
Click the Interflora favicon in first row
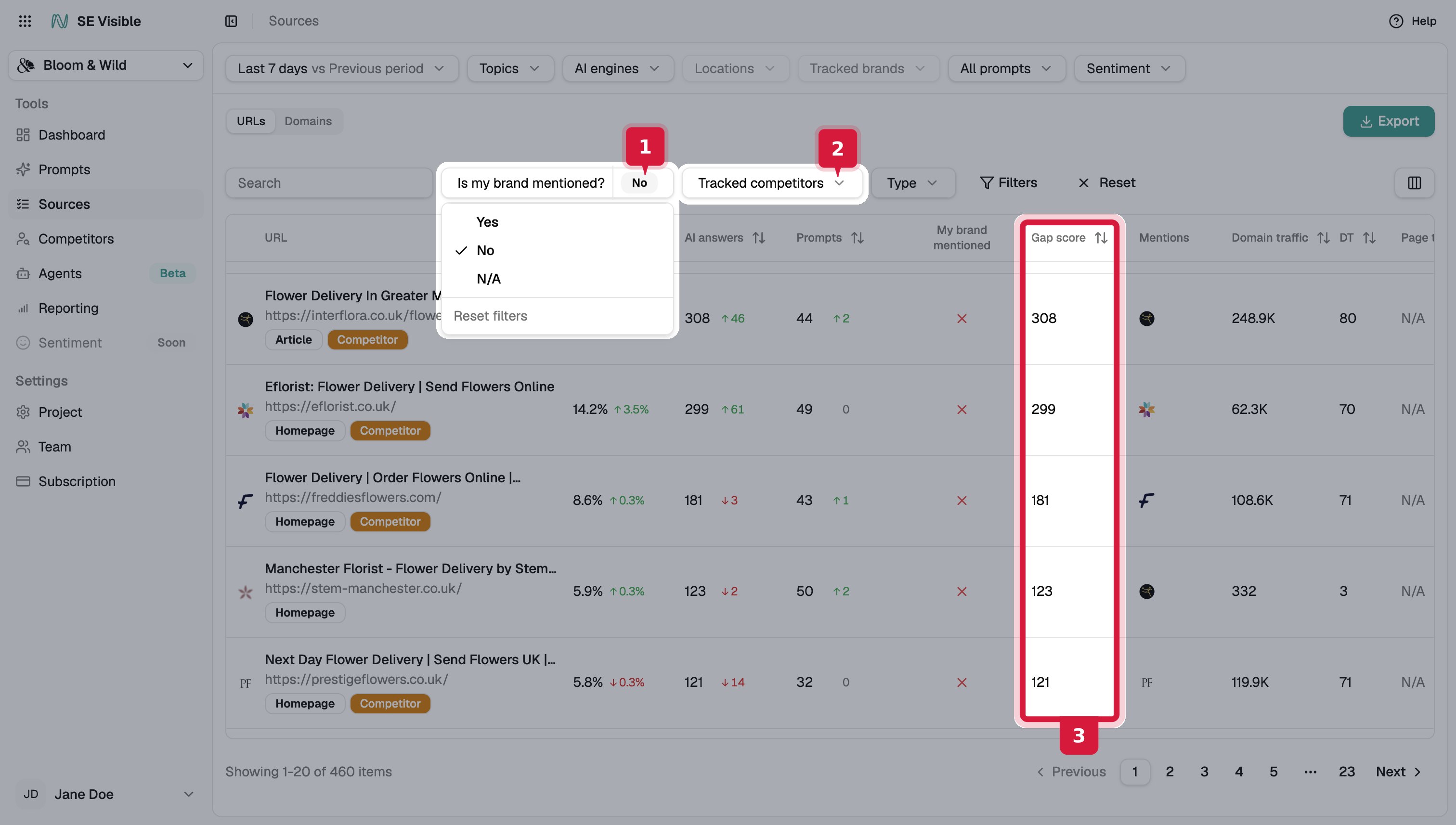pos(246,319)
